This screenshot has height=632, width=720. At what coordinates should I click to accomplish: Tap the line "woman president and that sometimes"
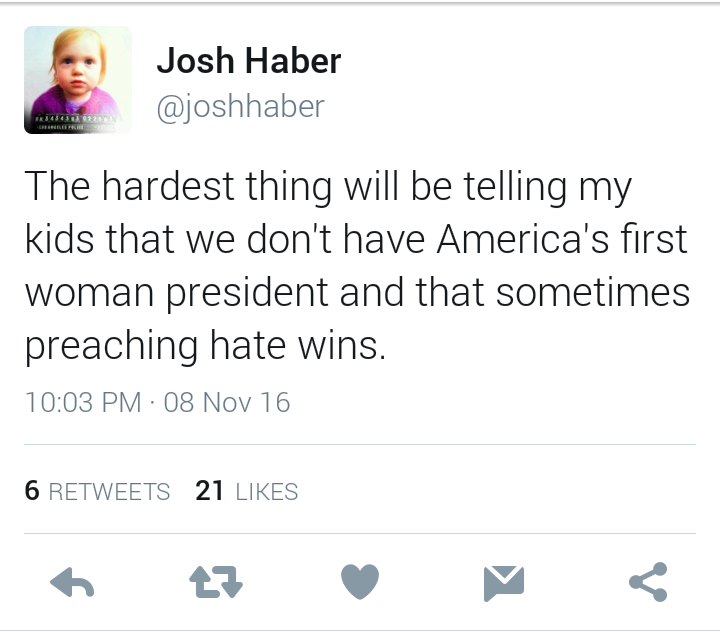tap(357, 293)
